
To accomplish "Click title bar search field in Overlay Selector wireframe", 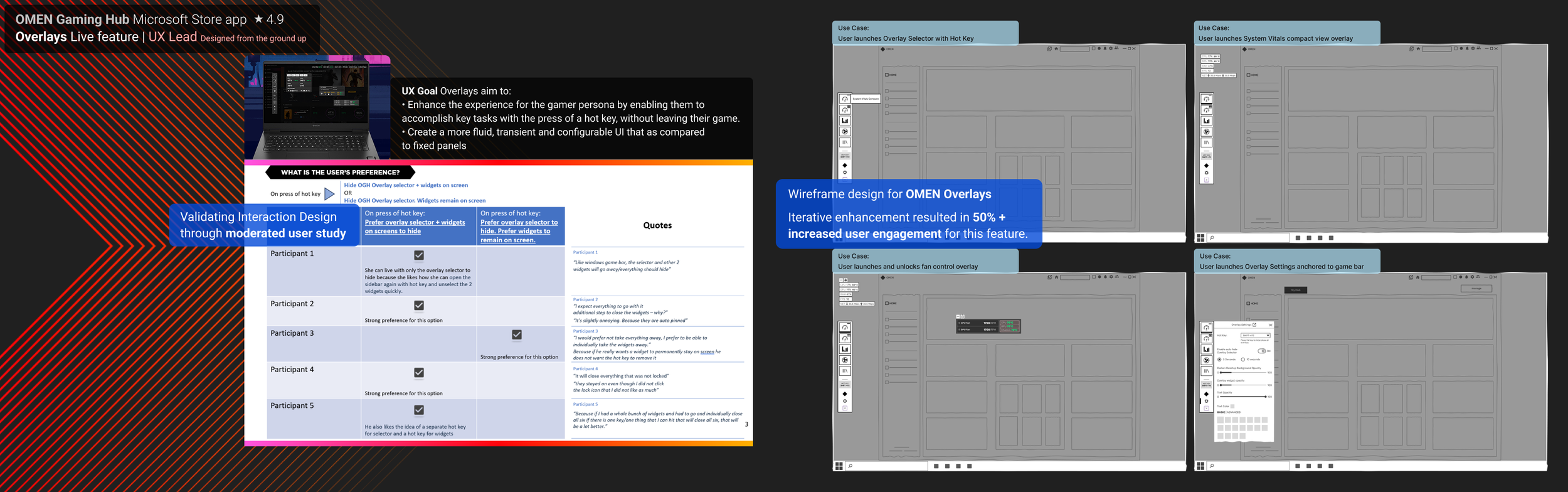I will click(1075, 49).
